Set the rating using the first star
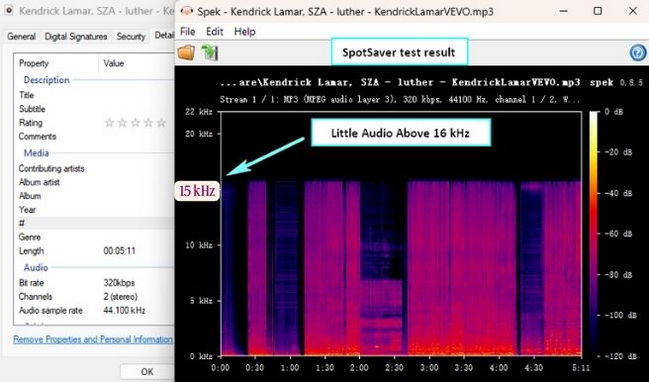The width and height of the screenshot is (649, 382). click(109, 123)
